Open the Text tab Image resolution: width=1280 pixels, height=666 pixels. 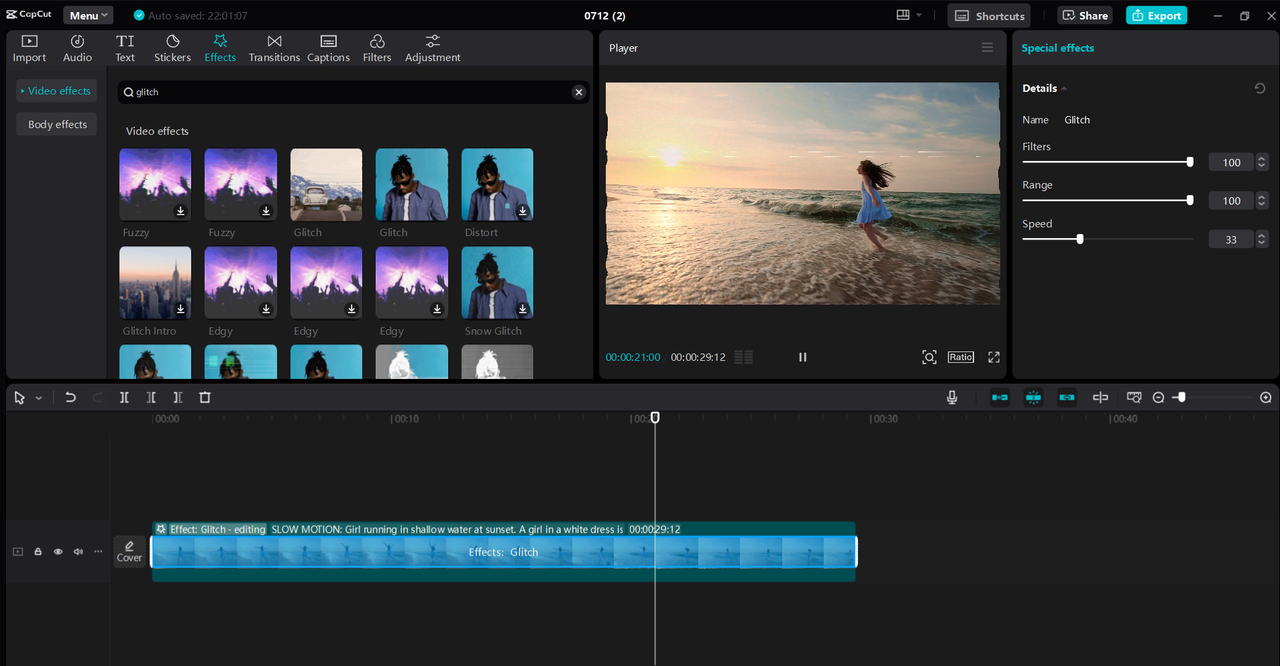pos(125,48)
